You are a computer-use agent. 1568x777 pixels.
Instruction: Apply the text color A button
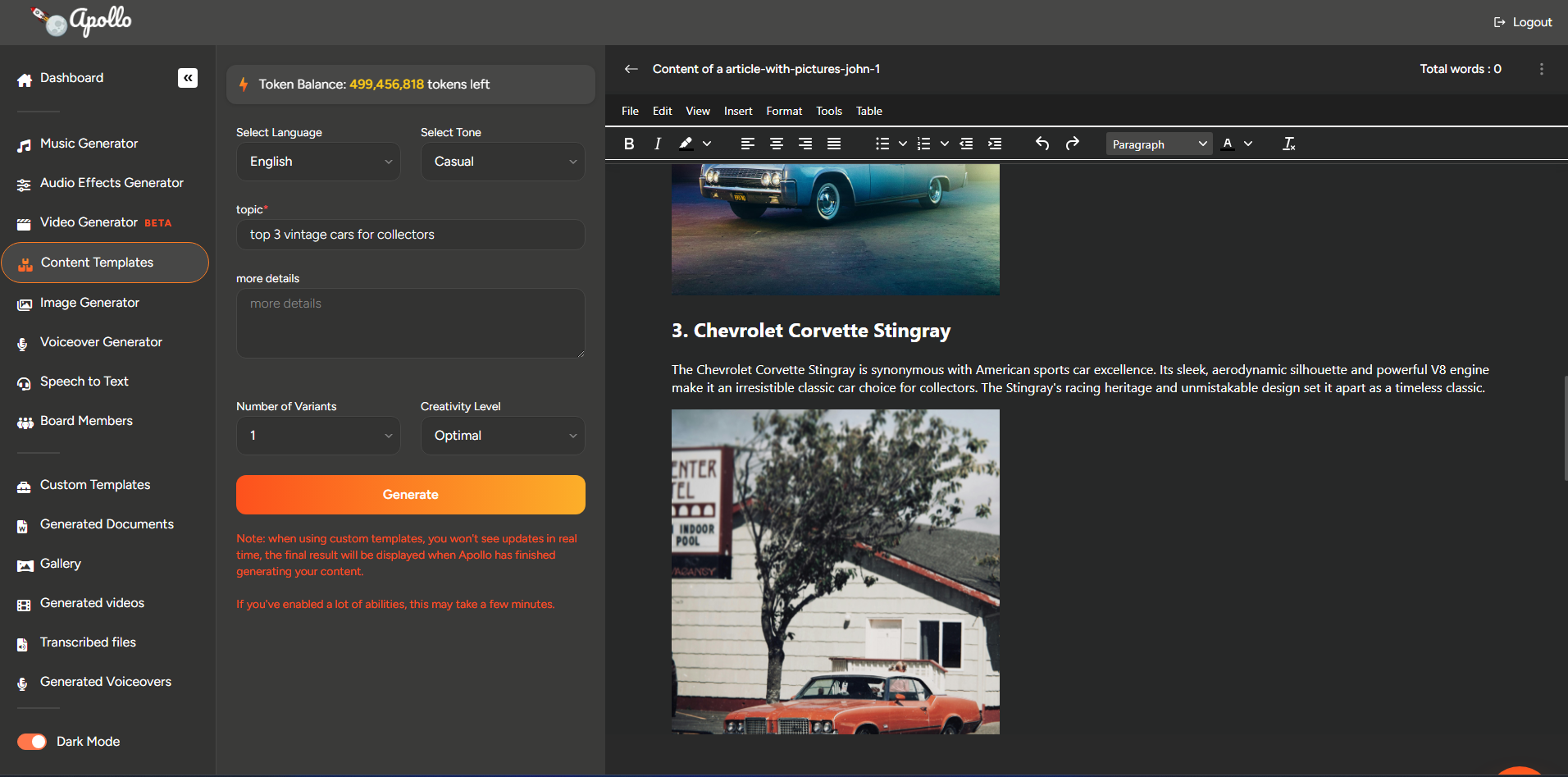pyautogui.click(x=1228, y=144)
